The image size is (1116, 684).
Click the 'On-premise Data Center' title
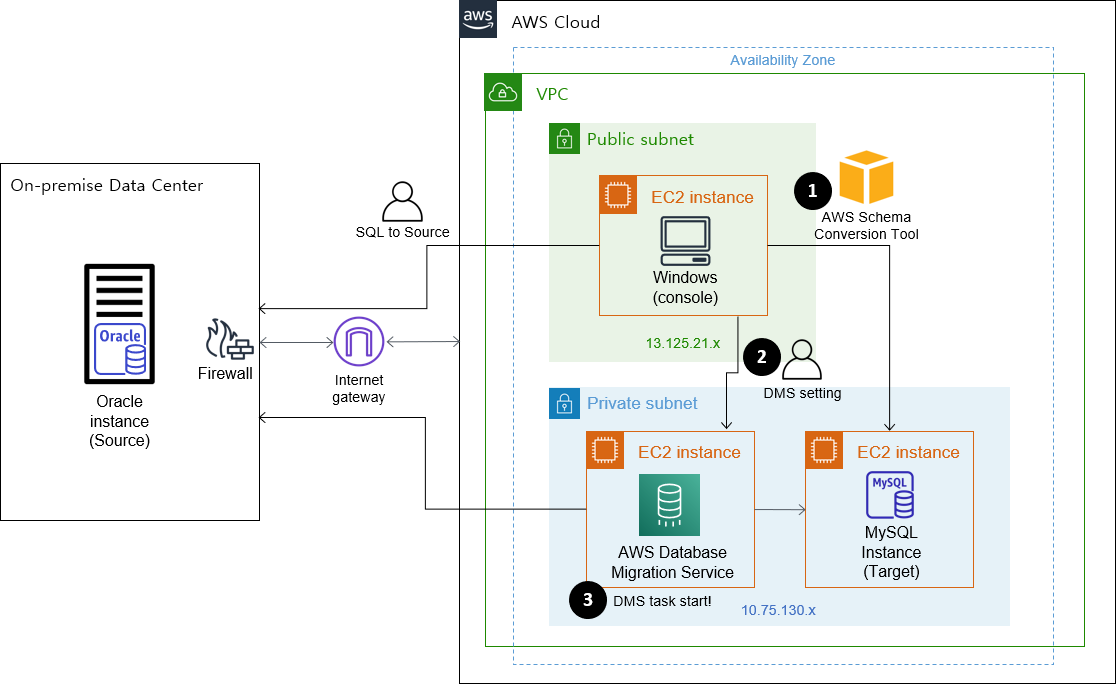pos(107,185)
